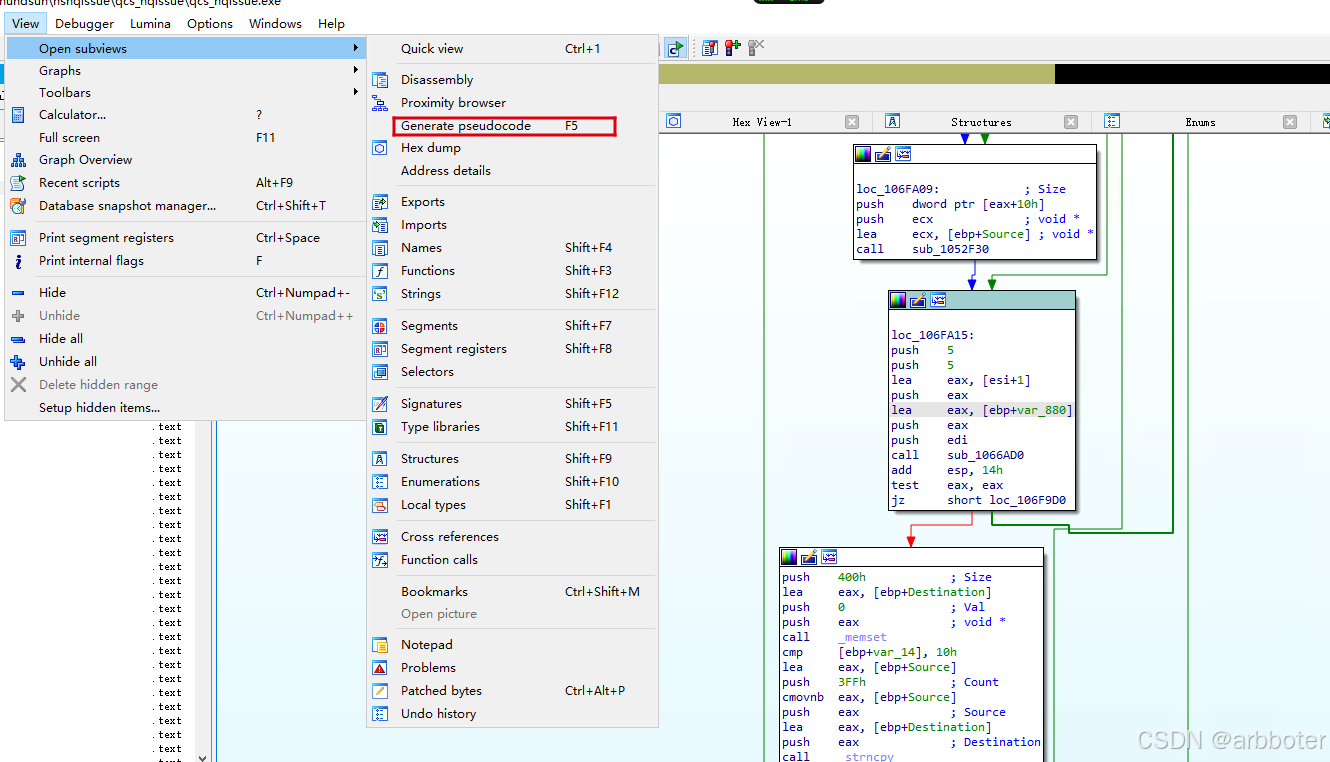Set node color on loc_106FA09 block
This screenshot has height=762, width=1330.
tap(863, 154)
